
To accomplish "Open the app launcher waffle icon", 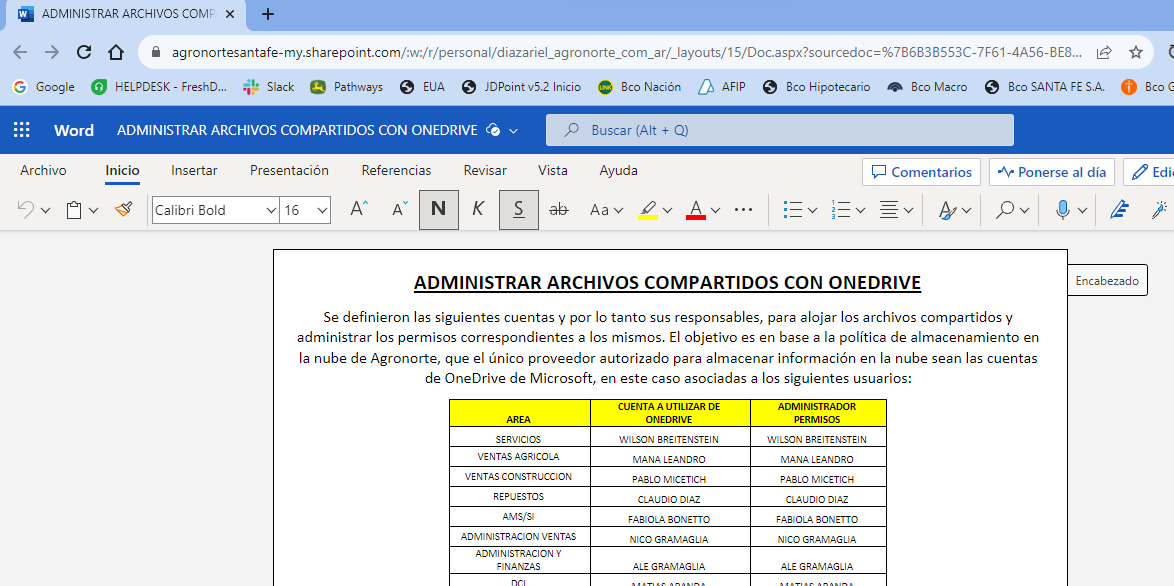I will 22,130.
